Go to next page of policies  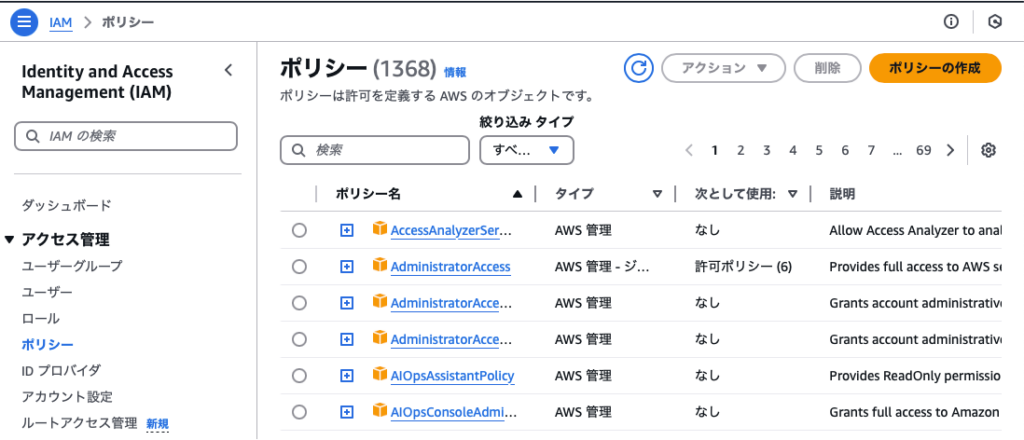coord(950,150)
